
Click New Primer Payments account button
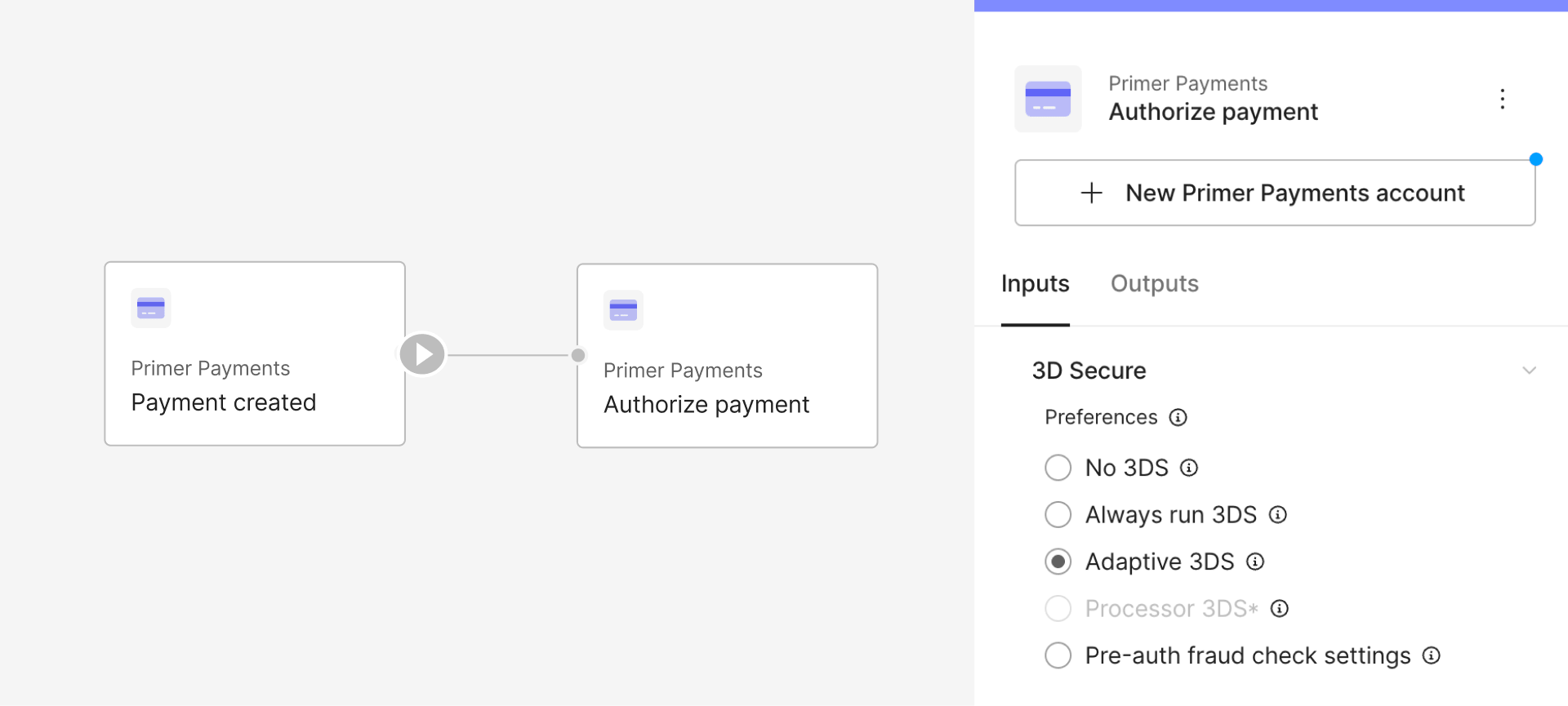tap(1275, 193)
